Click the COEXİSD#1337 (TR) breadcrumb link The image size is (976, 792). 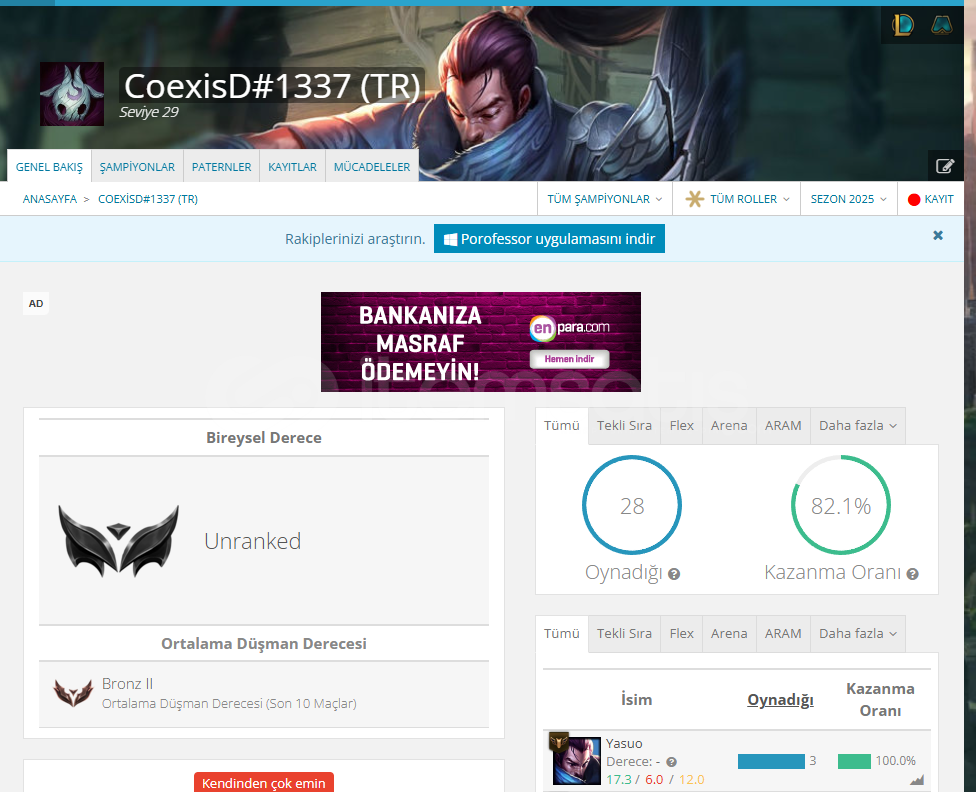[148, 199]
